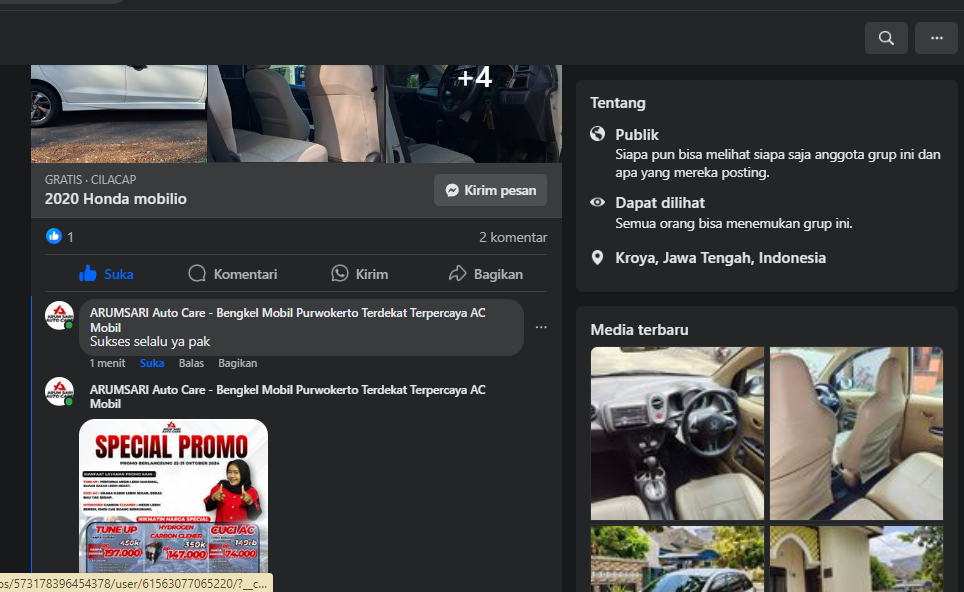The height and width of the screenshot is (592, 964).
Task: Open the house gate media thumbnail
Action: tap(856, 559)
